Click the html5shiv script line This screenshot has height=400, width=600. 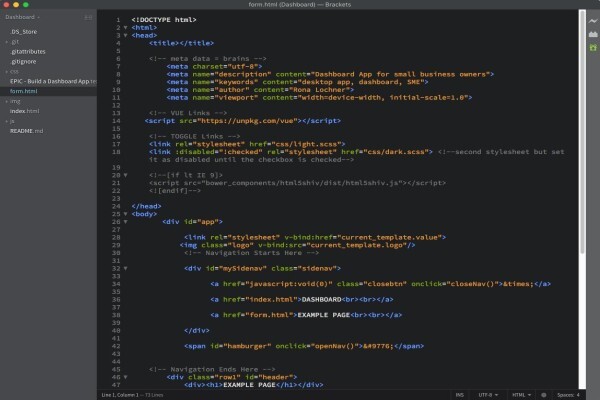coord(297,183)
